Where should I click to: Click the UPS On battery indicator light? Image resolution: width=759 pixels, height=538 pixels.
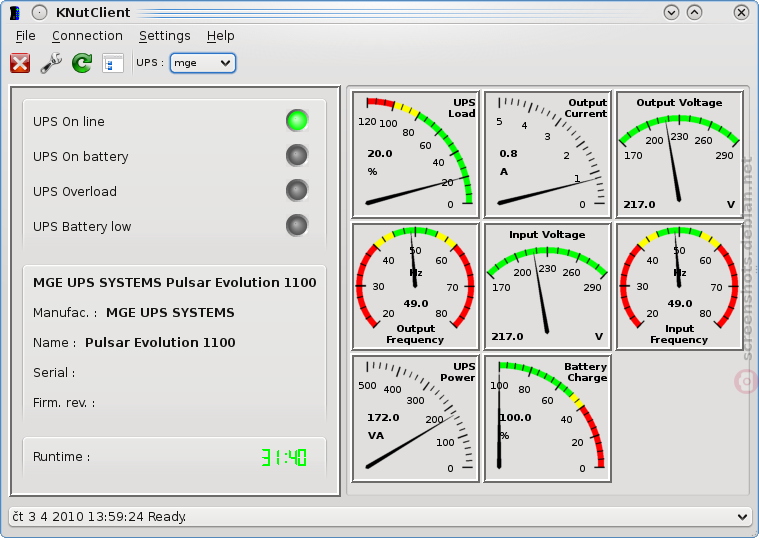297,155
